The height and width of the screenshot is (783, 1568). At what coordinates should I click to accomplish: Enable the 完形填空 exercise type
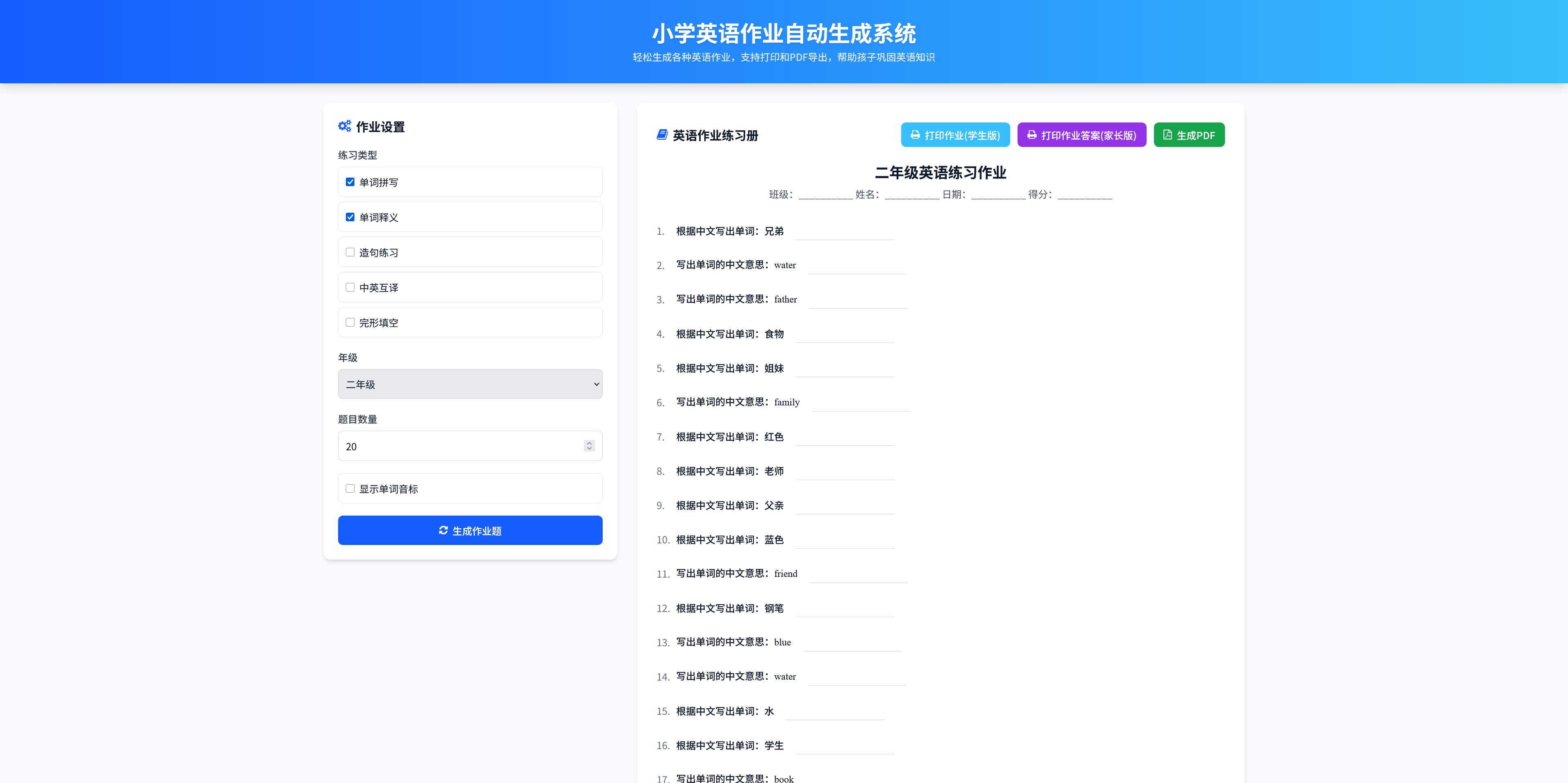tap(350, 322)
